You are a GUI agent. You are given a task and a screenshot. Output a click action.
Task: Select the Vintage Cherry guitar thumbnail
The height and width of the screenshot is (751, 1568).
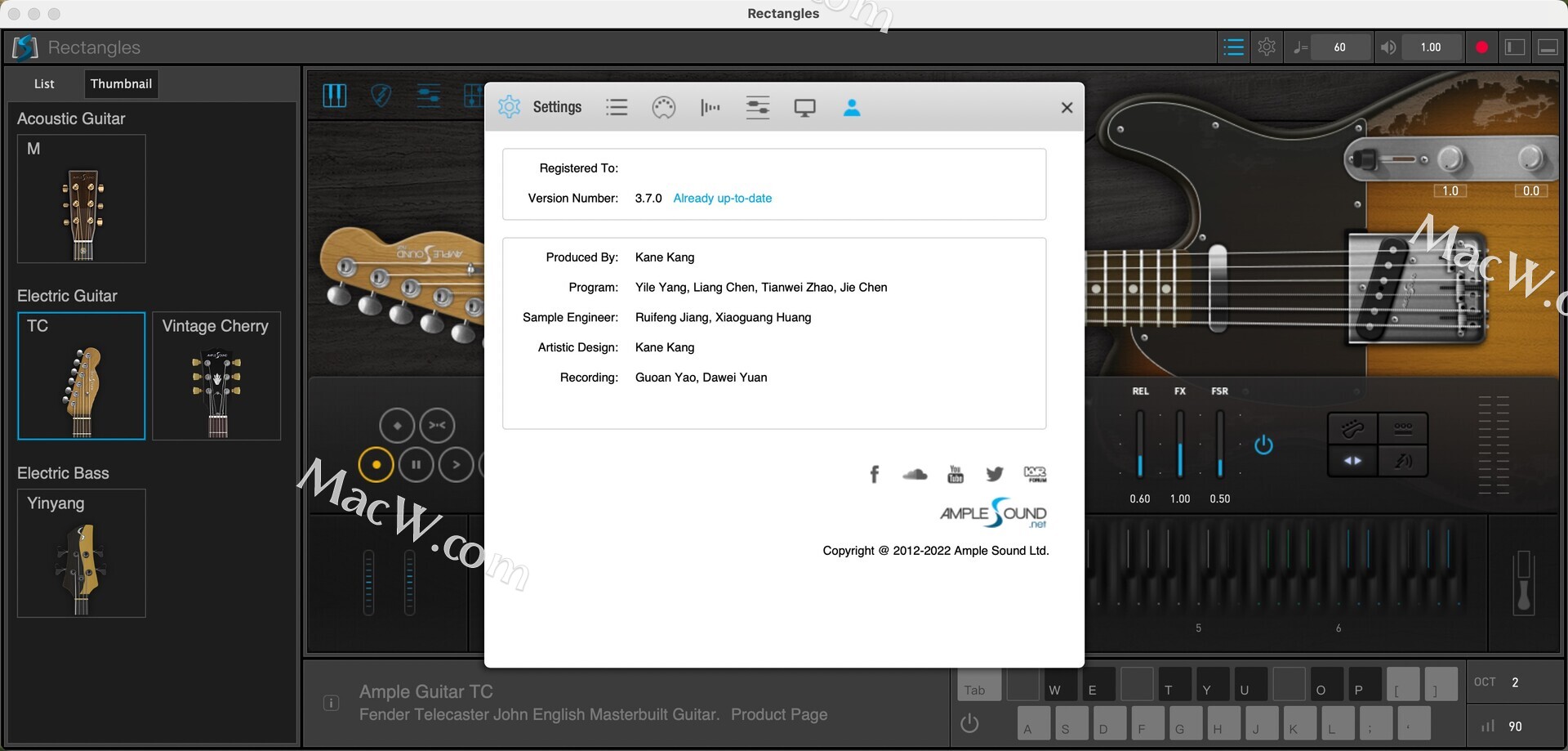click(216, 376)
